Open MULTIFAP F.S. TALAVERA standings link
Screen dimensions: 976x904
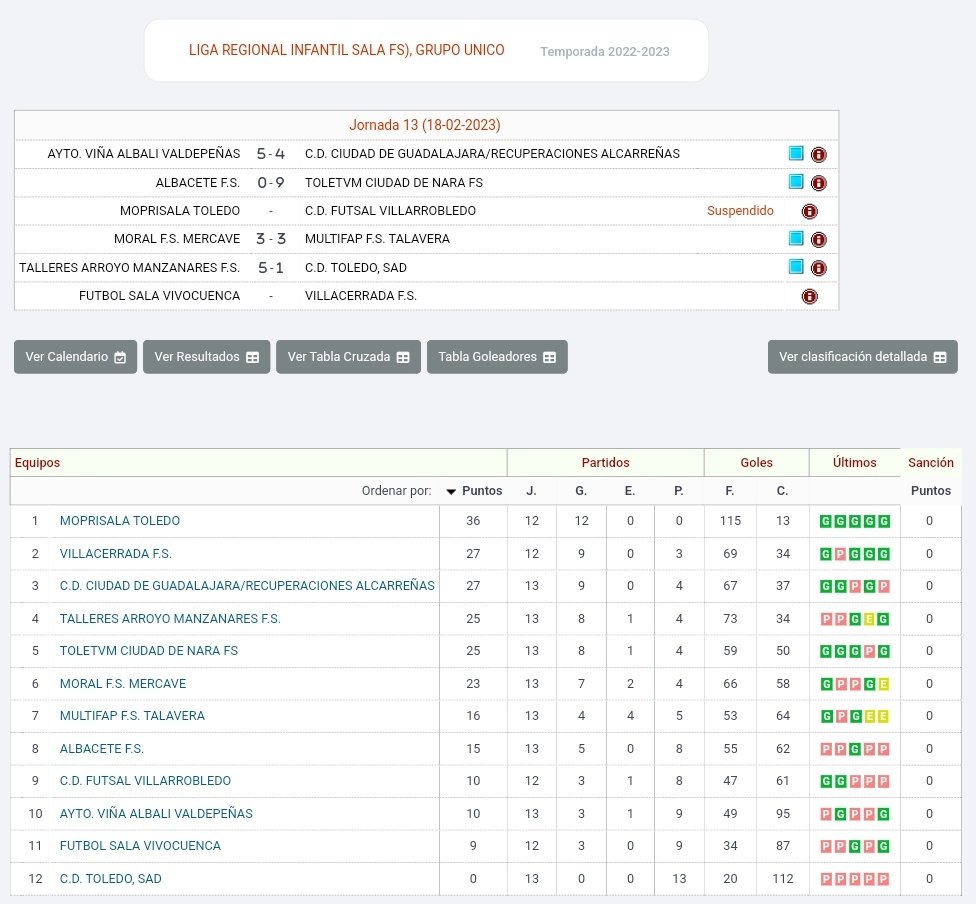pos(132,715)
